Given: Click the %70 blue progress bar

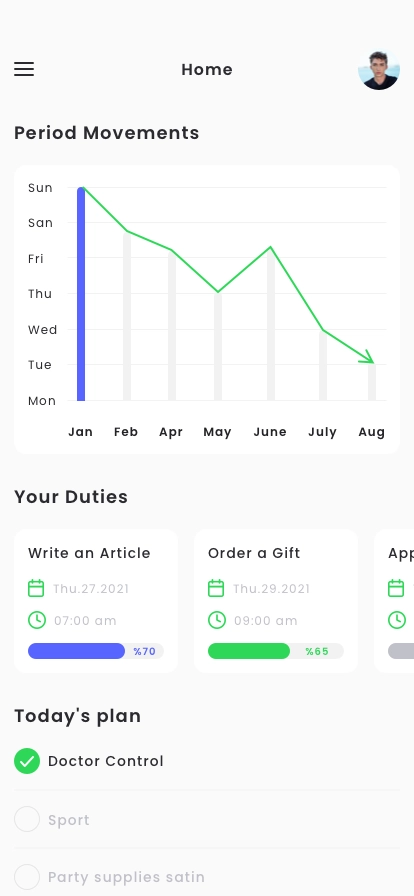Looking at the screenshot, I should tap(96, 651).
